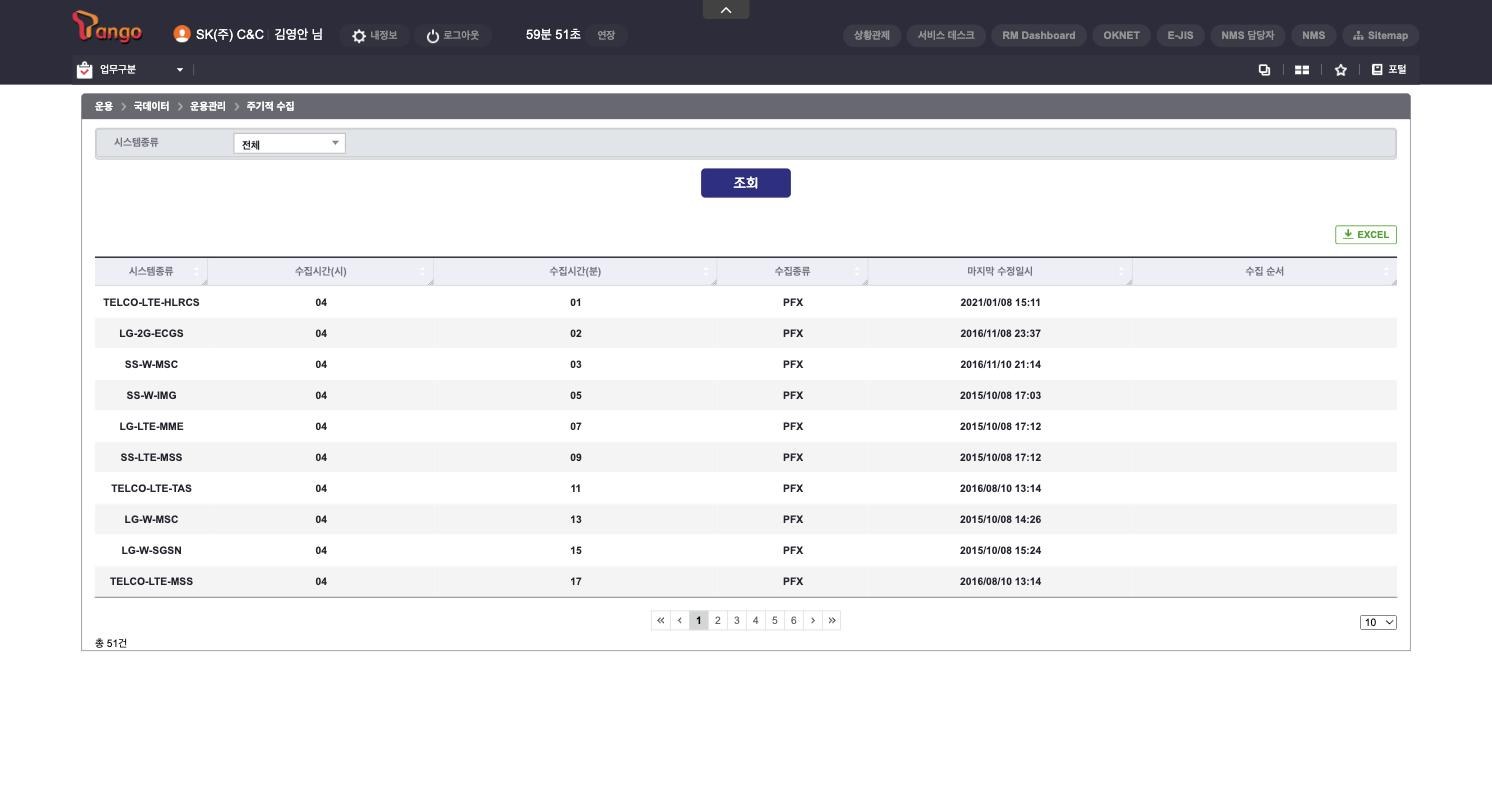Select the TELCO-LTE-TAS row
The image size is (1492, 812).
(746, 488)
